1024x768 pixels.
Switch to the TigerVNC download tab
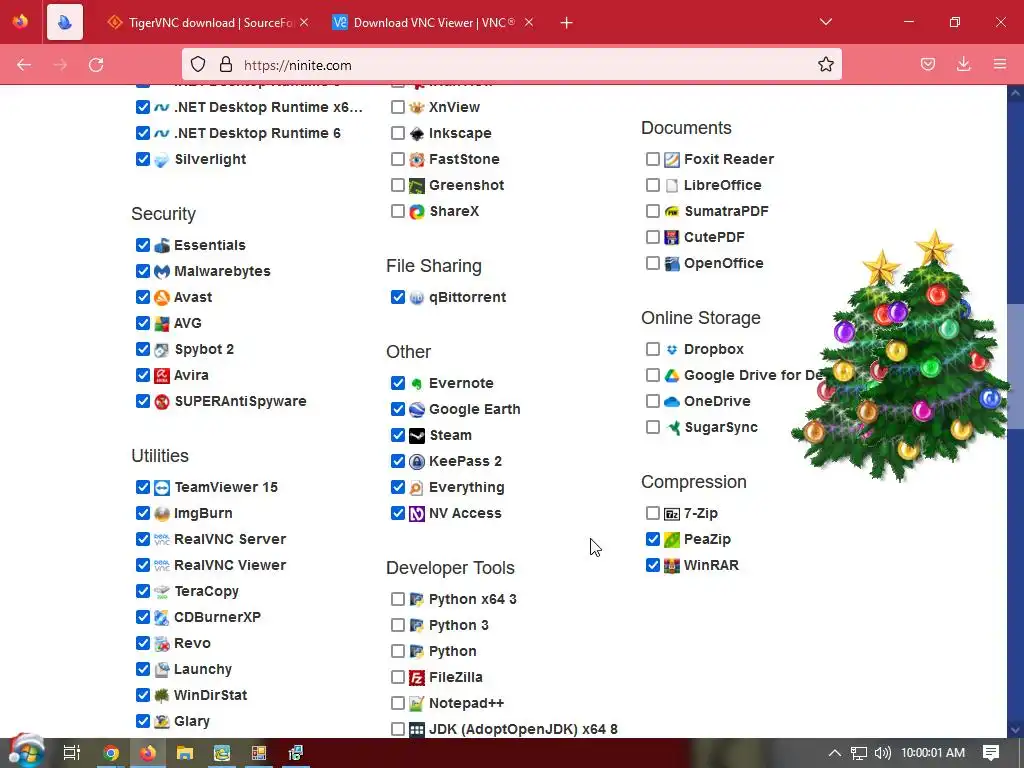click(209, 23)
